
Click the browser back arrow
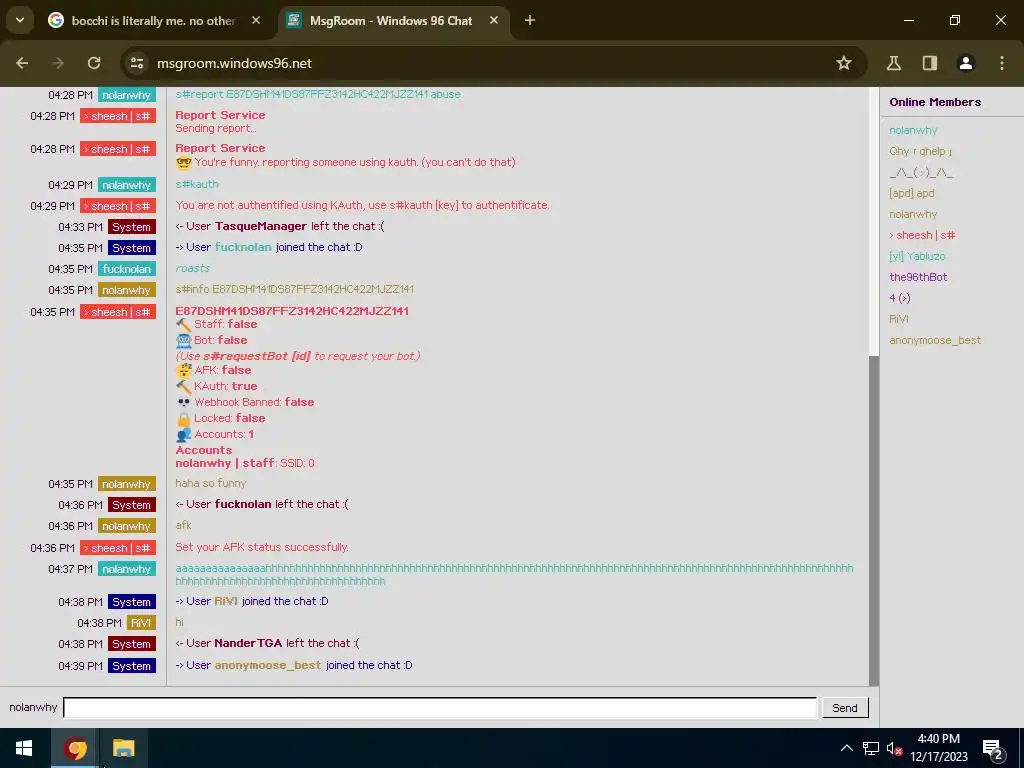pyautogui.click(x=22, y=63)
